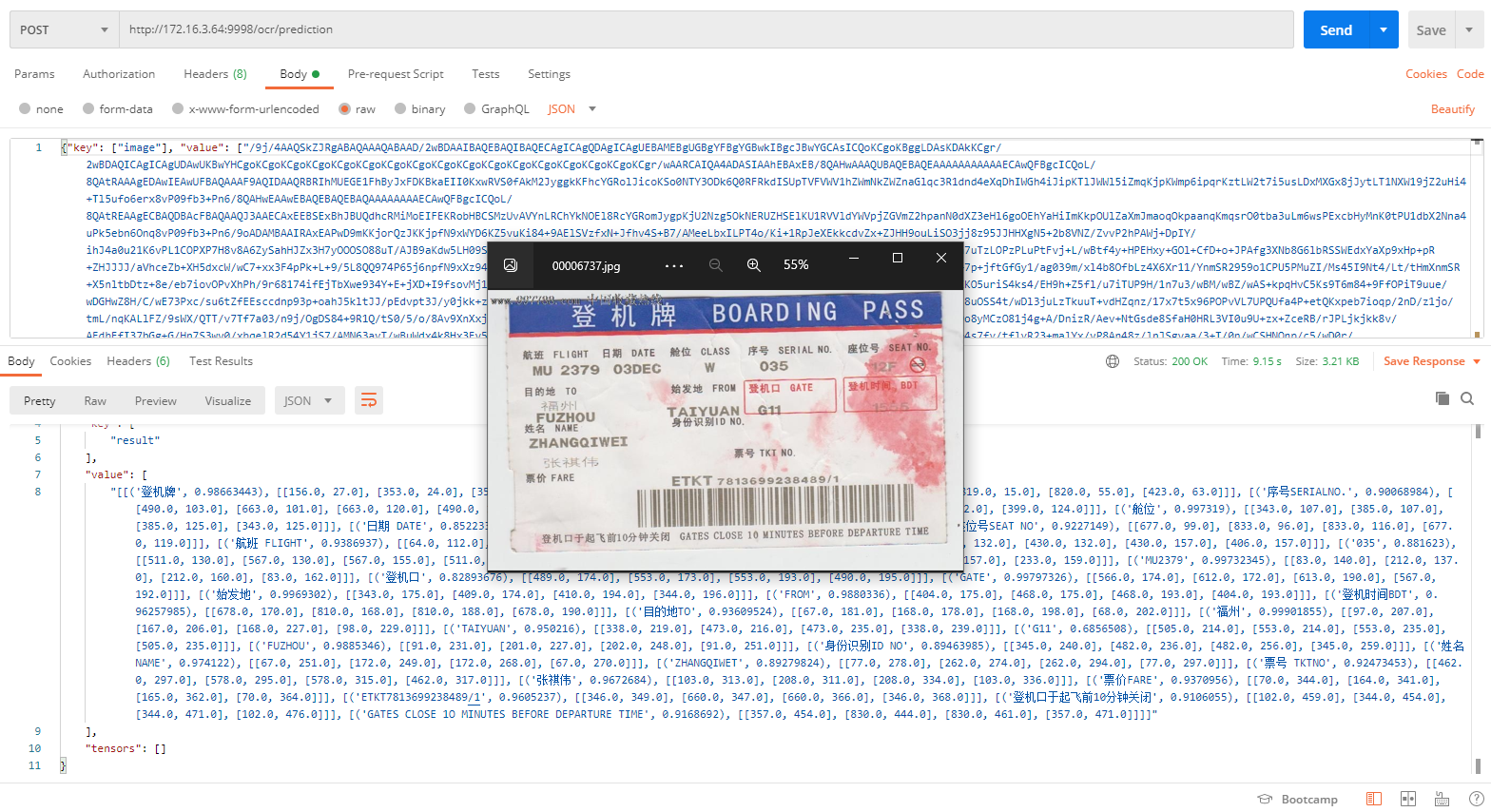
Task: Minimize the image viewer window
Action: (x=854, y=258)
